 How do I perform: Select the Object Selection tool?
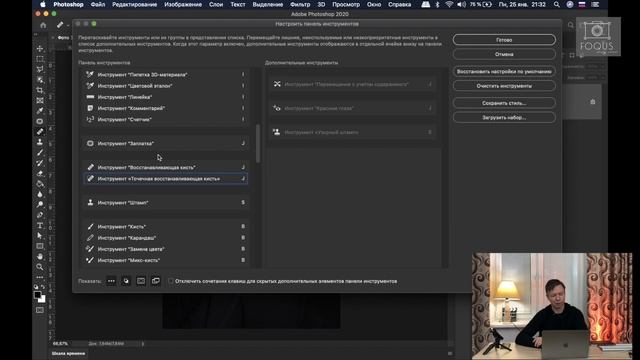click(40, 80)
